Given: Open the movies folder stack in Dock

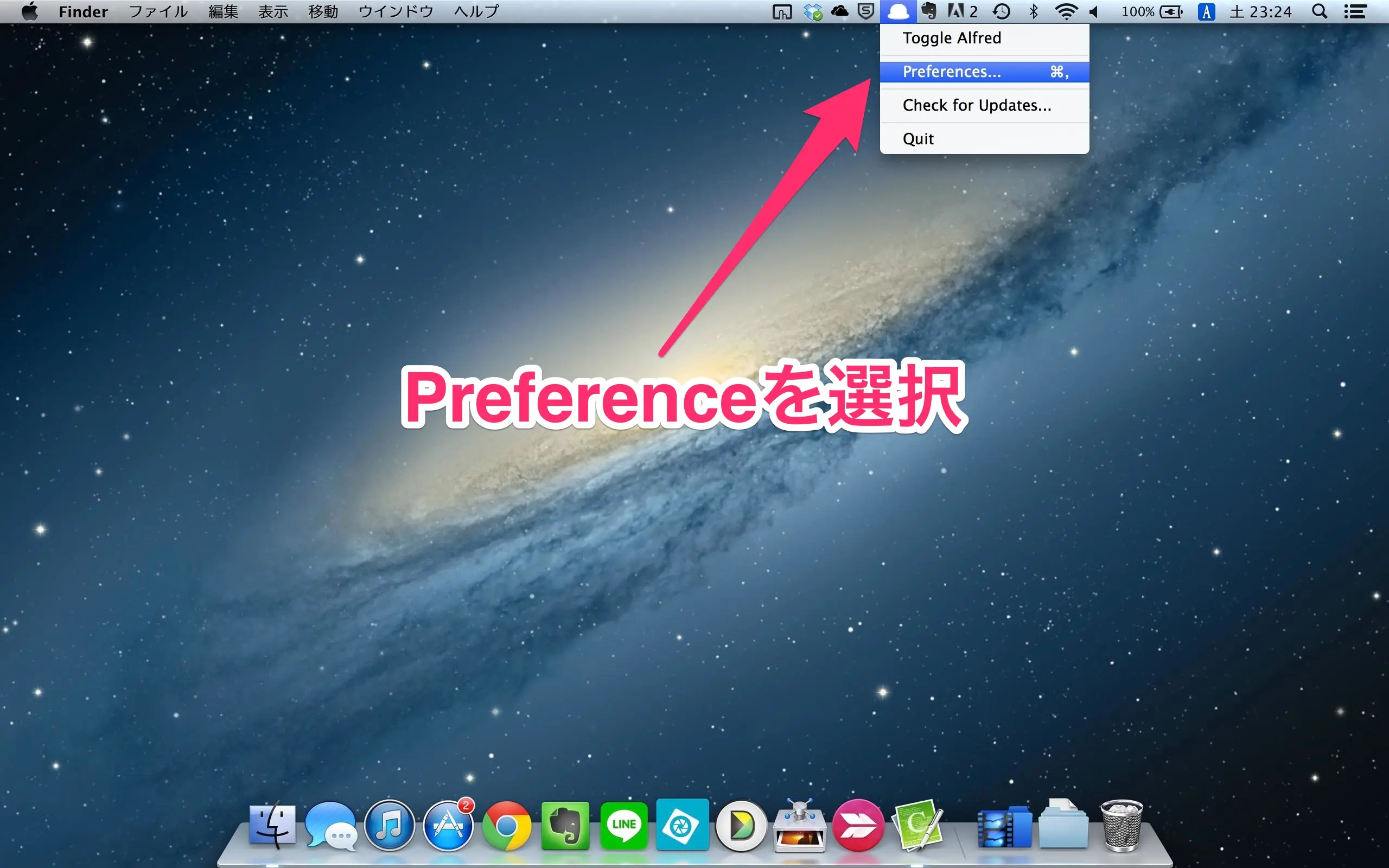Looking at the screenshot, I should (x=1004, y=827).
